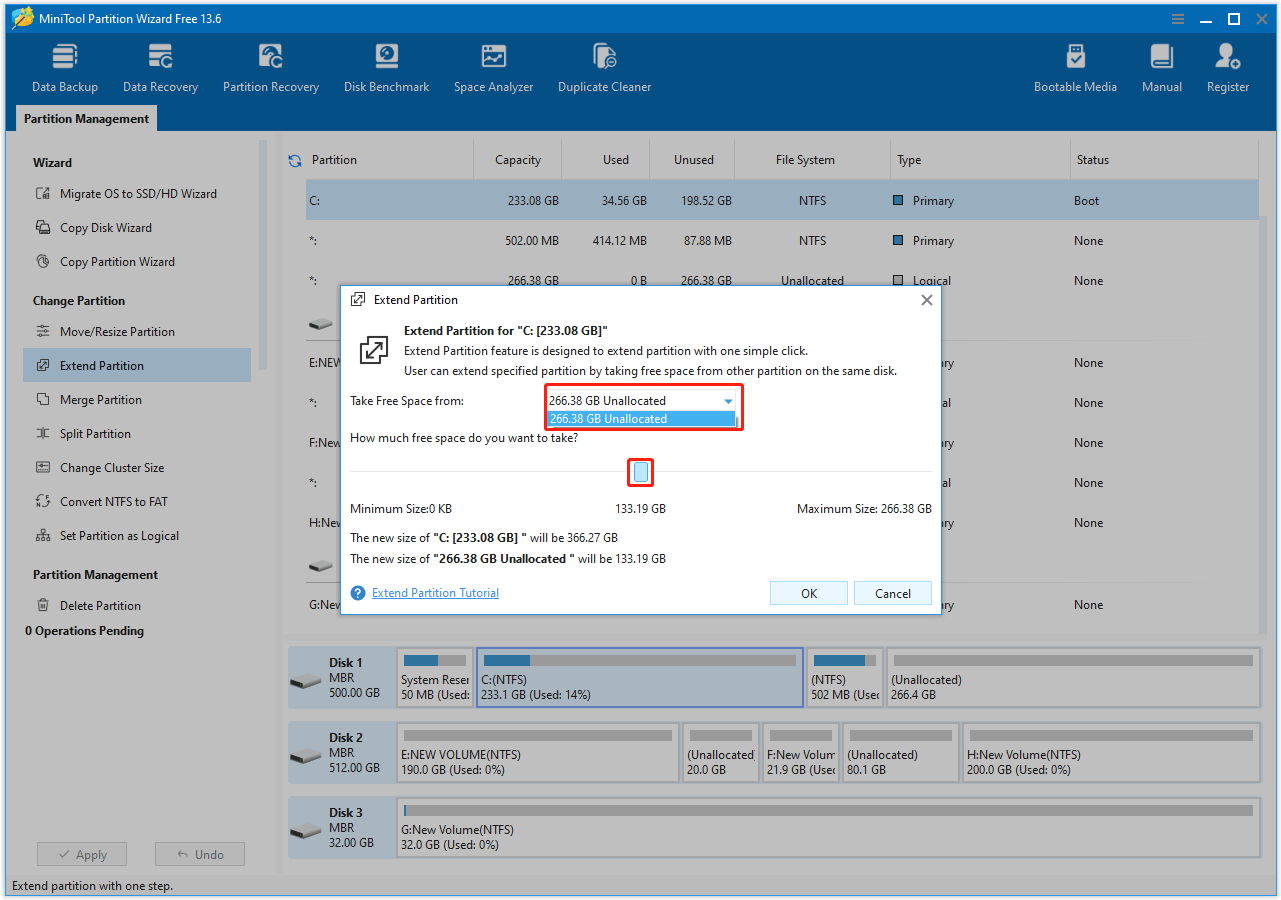Launch the Data Recovery tool
The image size is (1281, 900).
click(160, 68)
